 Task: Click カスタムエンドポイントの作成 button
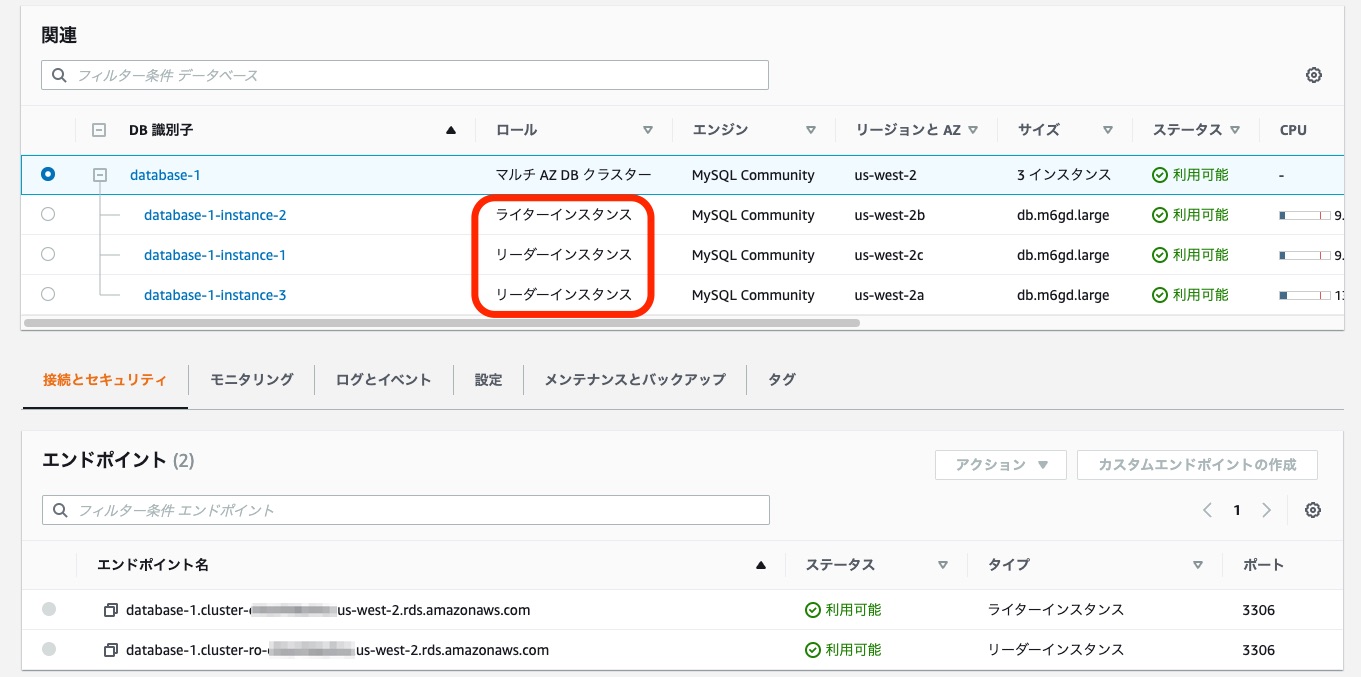(x=1196, y=464)
